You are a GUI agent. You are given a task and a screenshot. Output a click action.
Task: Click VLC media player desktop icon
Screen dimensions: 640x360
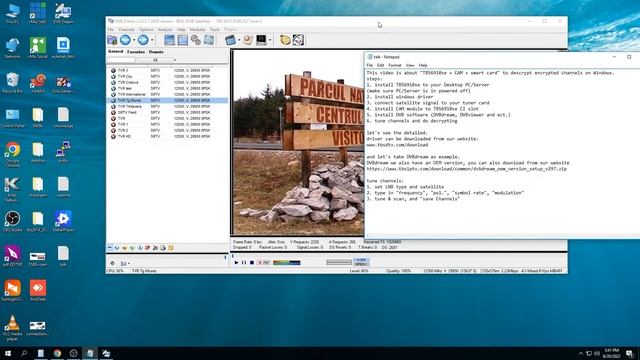(x=12, y=328)
